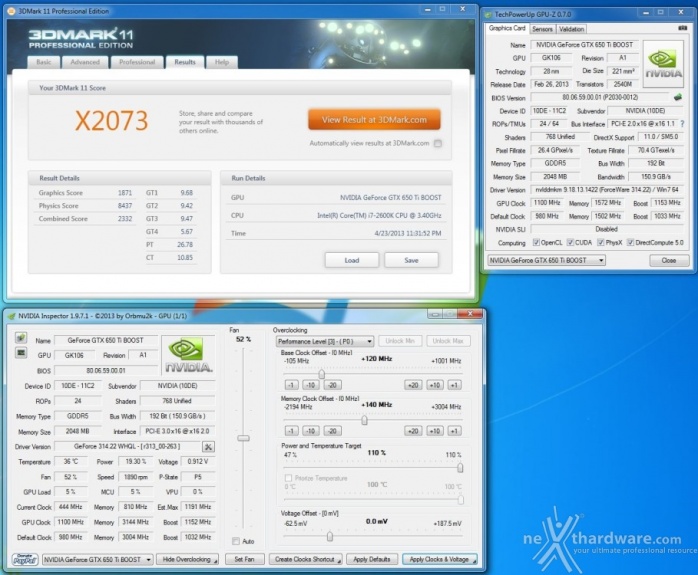Open the Performance Level [3] - (P0) dropdown

click(x=325, y=341)
